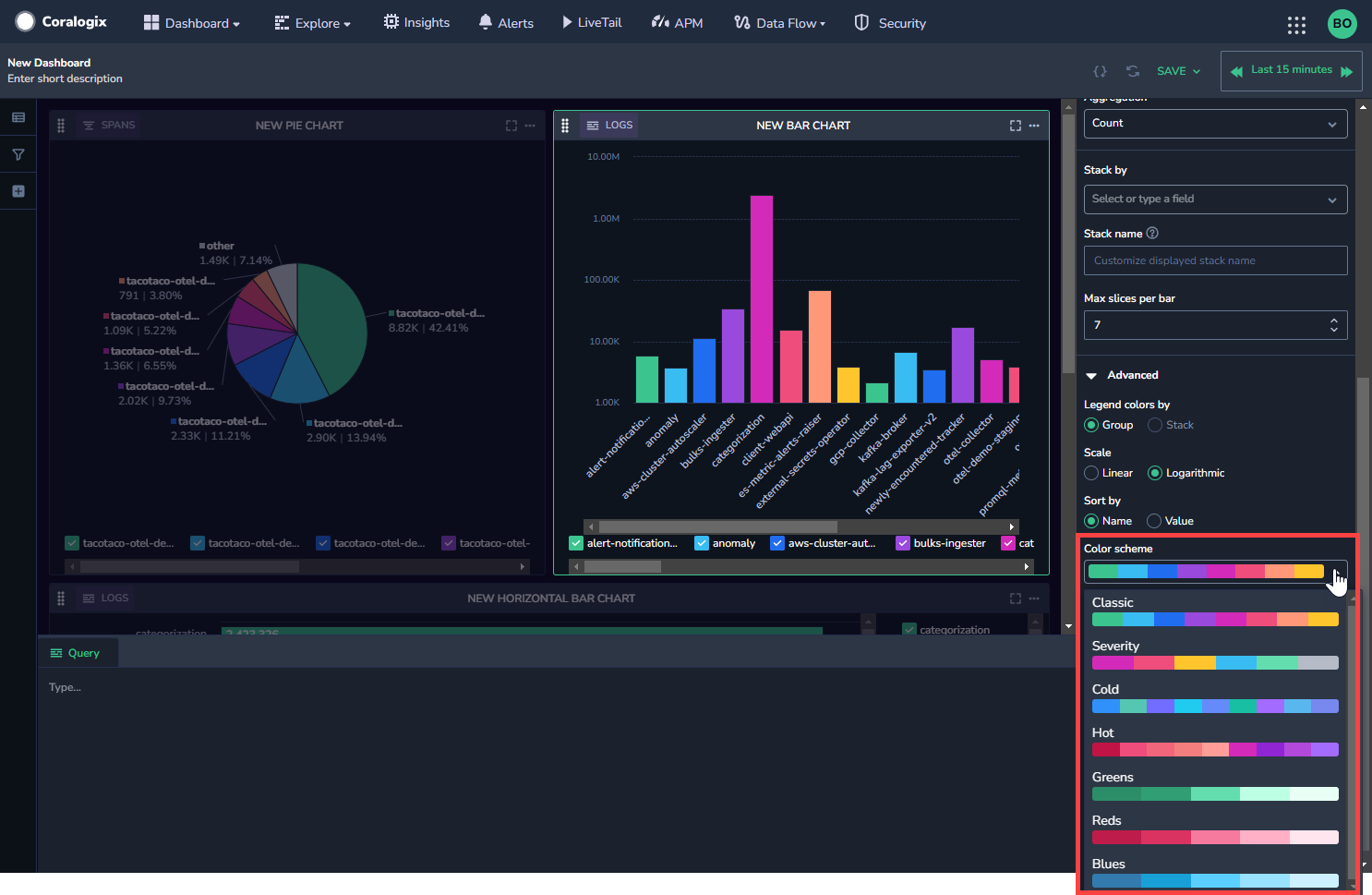The height and width of the screenshot is (895, 1372).
Task: Expand New Bar Chart to fullscreen
Action: [1016, 126]
